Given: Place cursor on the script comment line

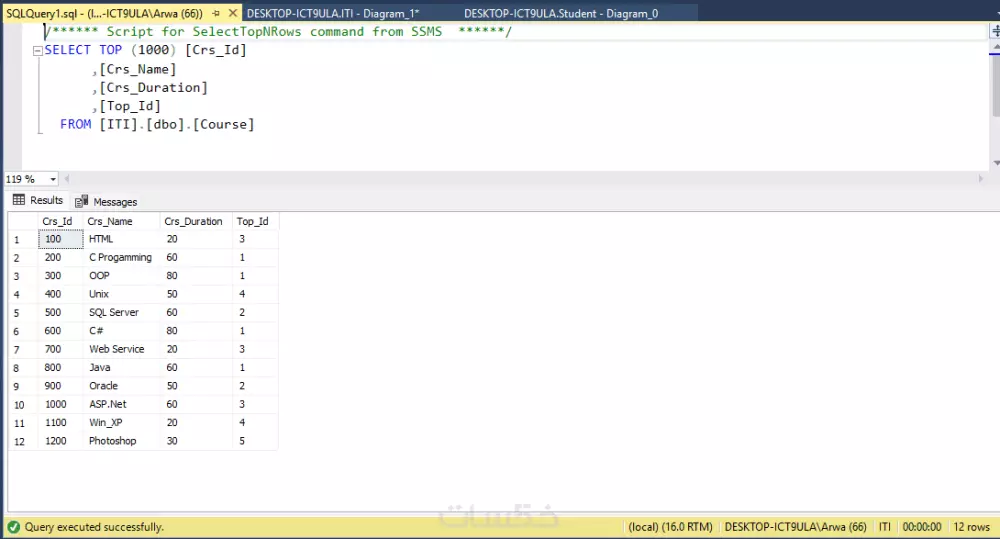Looking at the screenshot, I should pos(278,31).
